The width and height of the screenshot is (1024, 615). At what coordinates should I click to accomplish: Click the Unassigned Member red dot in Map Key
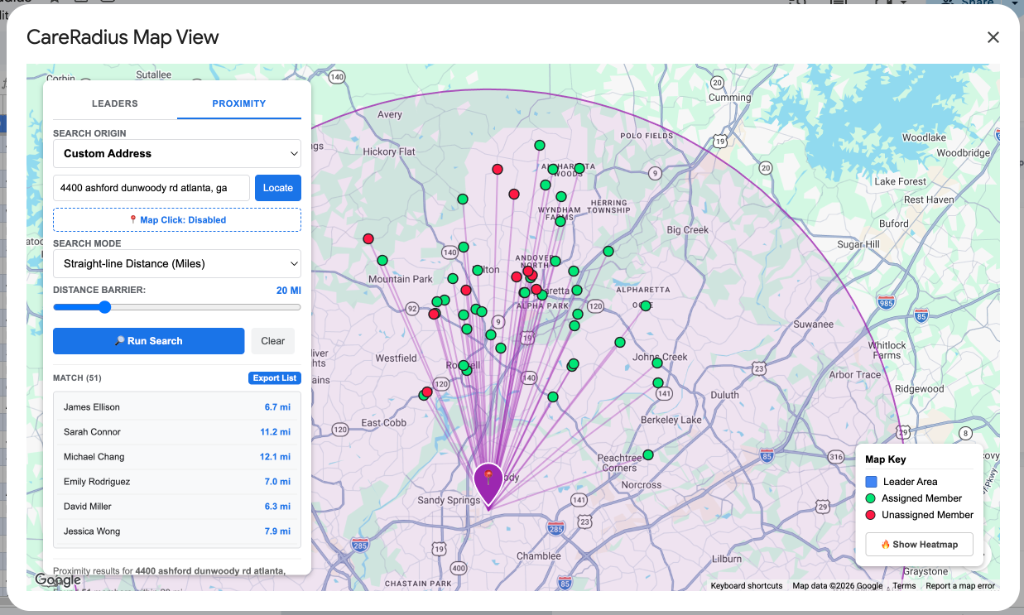point(871,515)
